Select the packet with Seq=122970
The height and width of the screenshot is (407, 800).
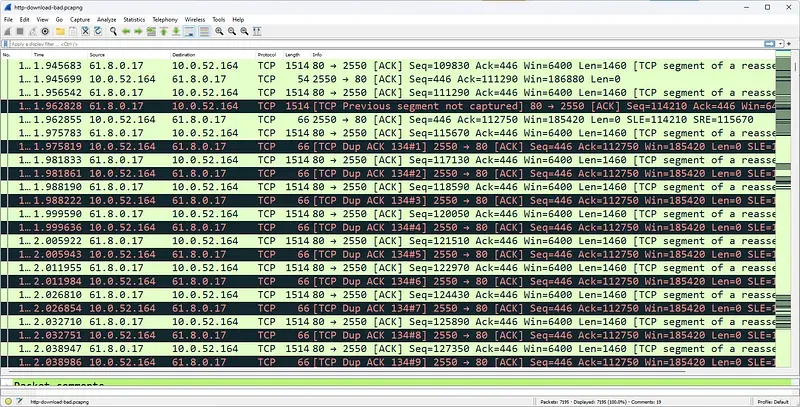[388, 268]
